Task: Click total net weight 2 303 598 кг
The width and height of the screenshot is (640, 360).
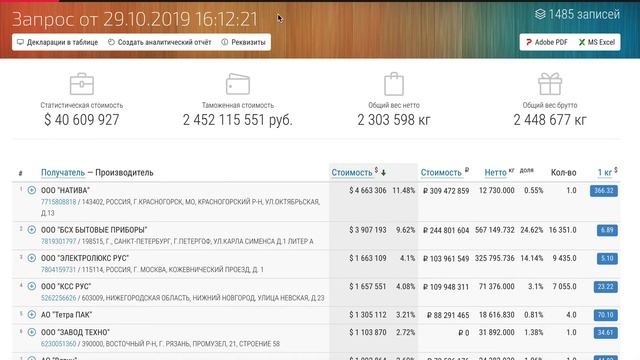Action: (394, 120)
